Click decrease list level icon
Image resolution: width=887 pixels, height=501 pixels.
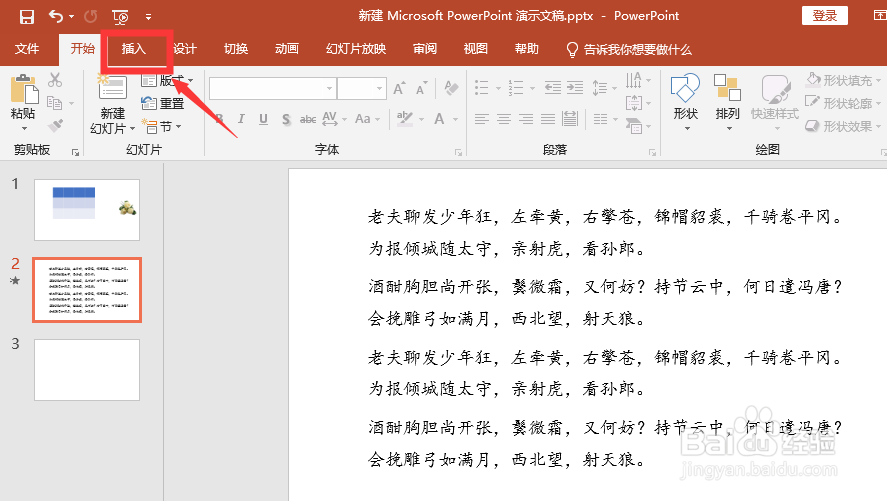pos(553,88)
